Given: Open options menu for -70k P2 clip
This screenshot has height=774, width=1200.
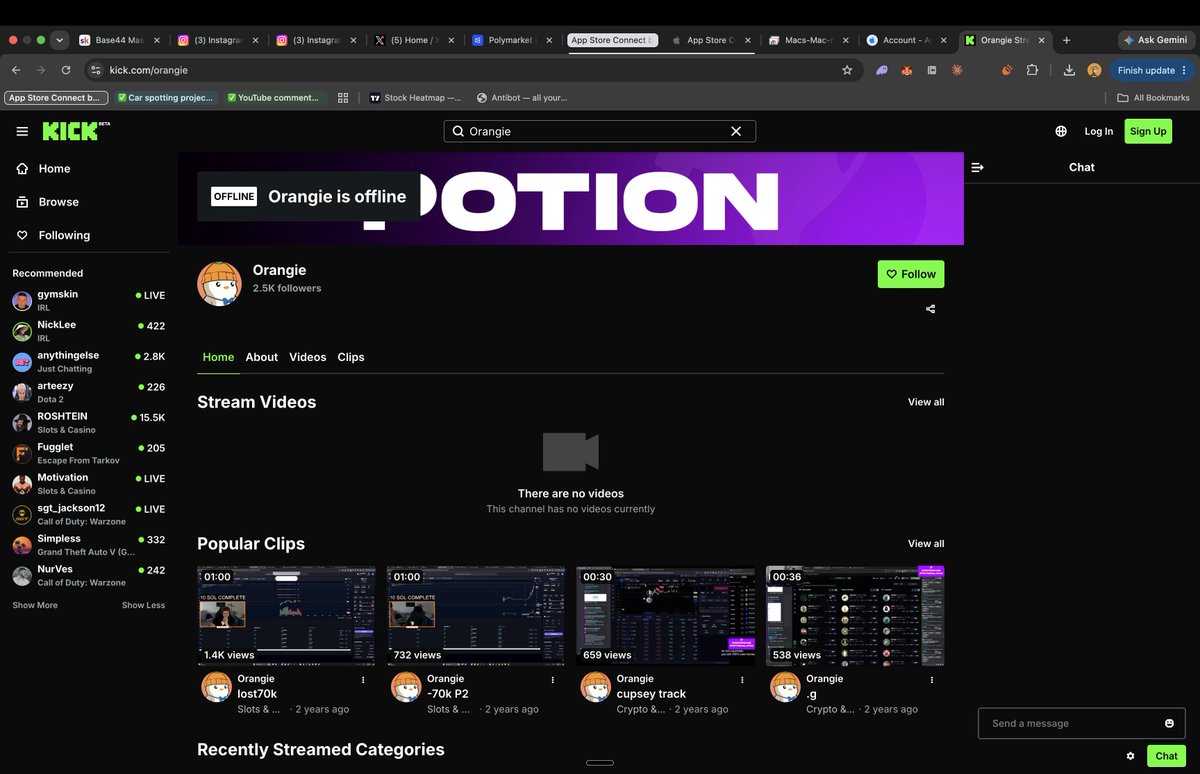Looking at the screenshot, I should [x=553, y=679].
